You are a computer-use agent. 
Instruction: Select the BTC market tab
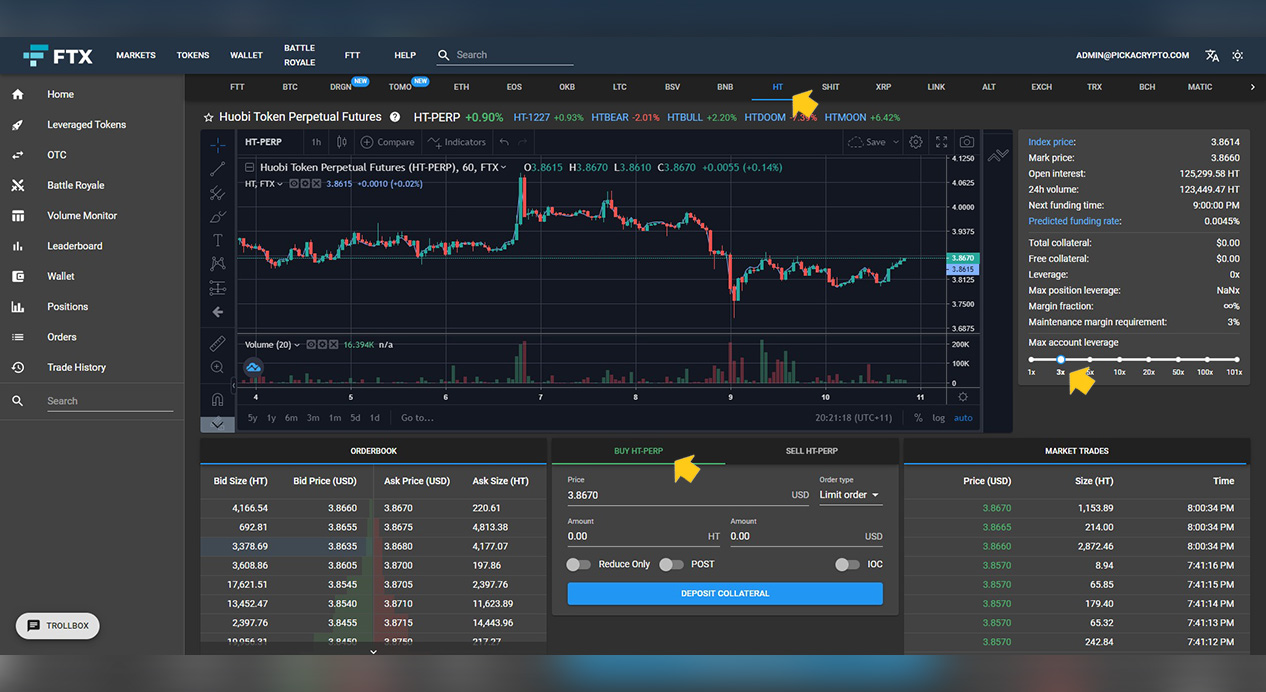coord(290,87)
